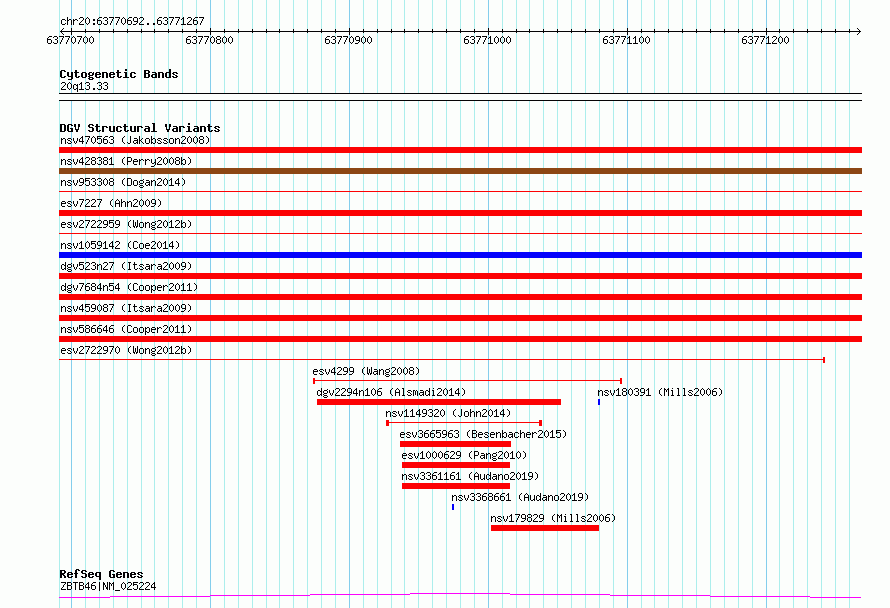Open nsv1149320 (John2014) label

(x=448, y=413)
